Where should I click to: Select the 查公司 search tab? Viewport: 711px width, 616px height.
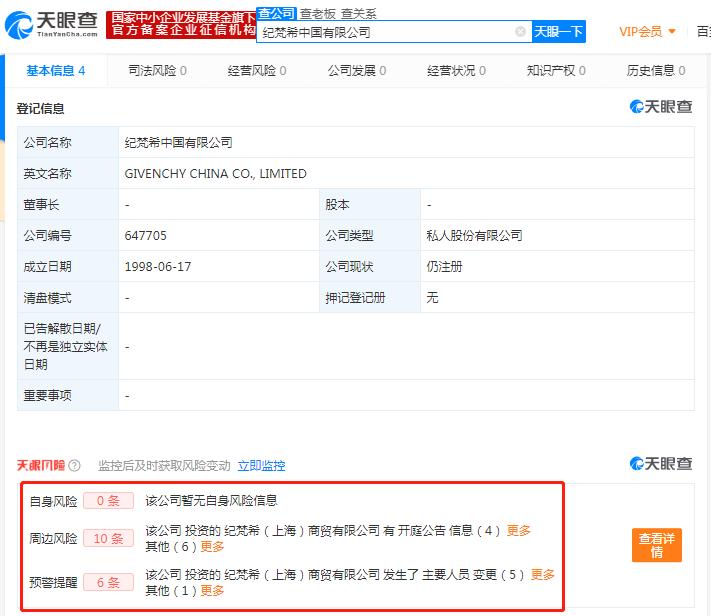pyautogui.click(x=277, y=14)
